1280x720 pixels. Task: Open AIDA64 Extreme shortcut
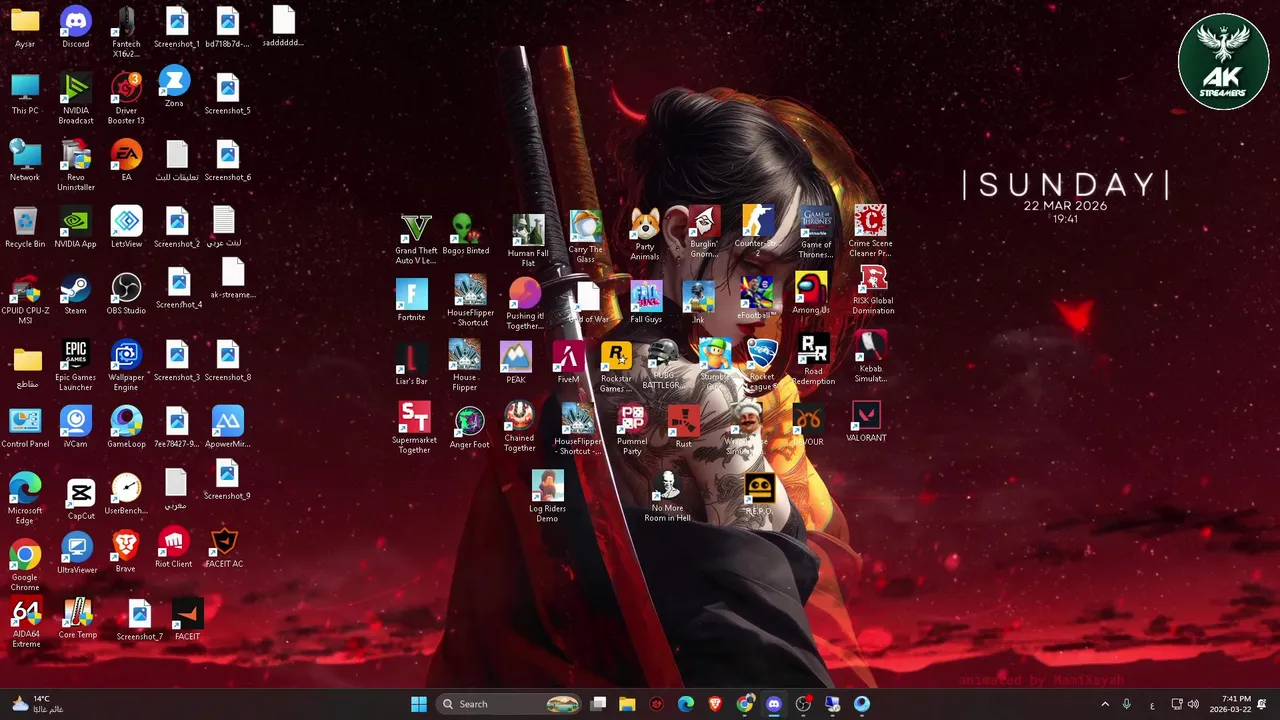pos(26,624)
